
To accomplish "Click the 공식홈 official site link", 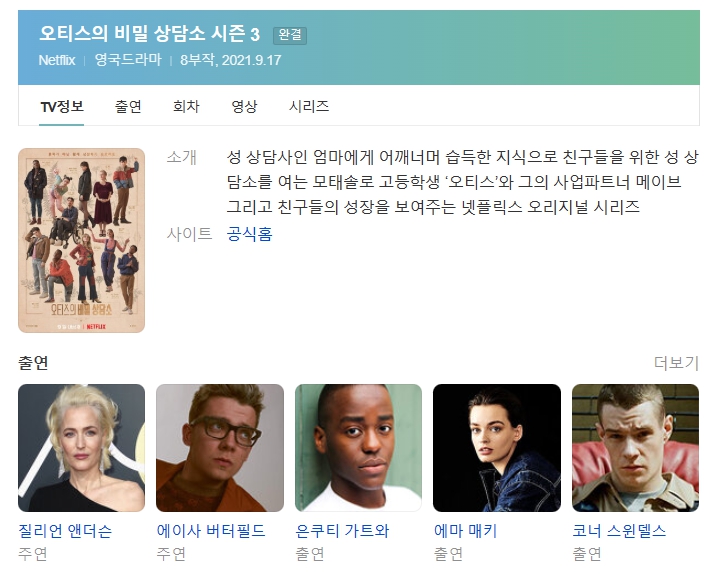I will pos(250,234).
